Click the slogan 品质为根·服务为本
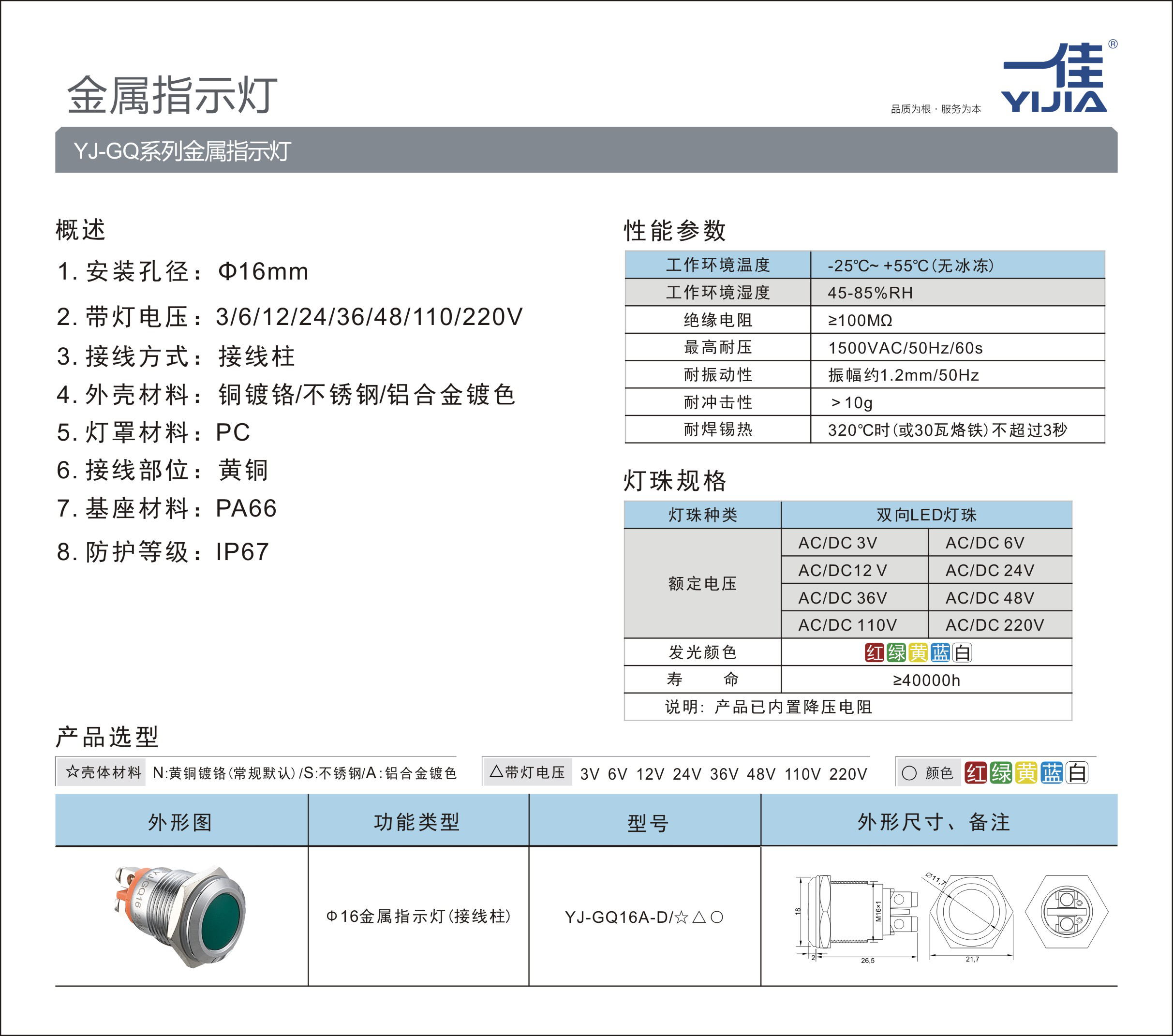The height and width of the screenshot is (1036, 1173). (x=935, y=109)
